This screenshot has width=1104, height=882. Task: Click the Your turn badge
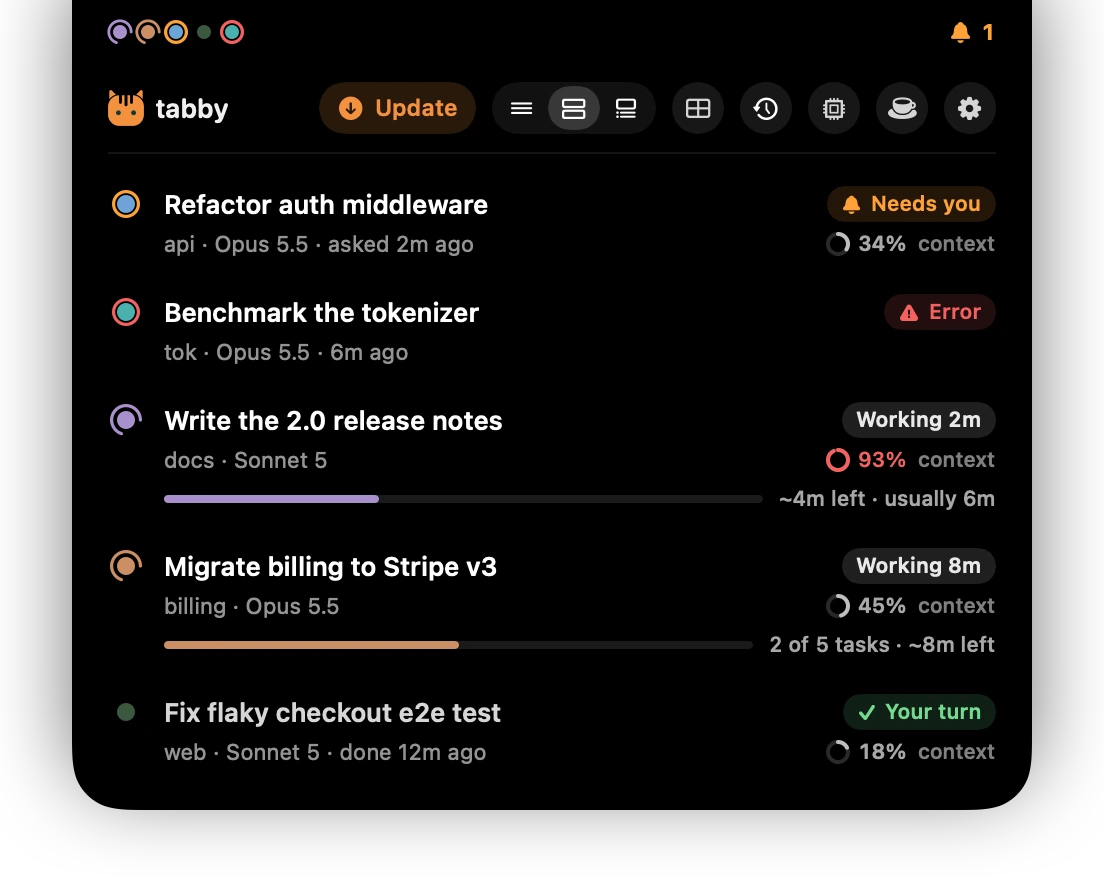pyautogui.click(x=920, y=712)
